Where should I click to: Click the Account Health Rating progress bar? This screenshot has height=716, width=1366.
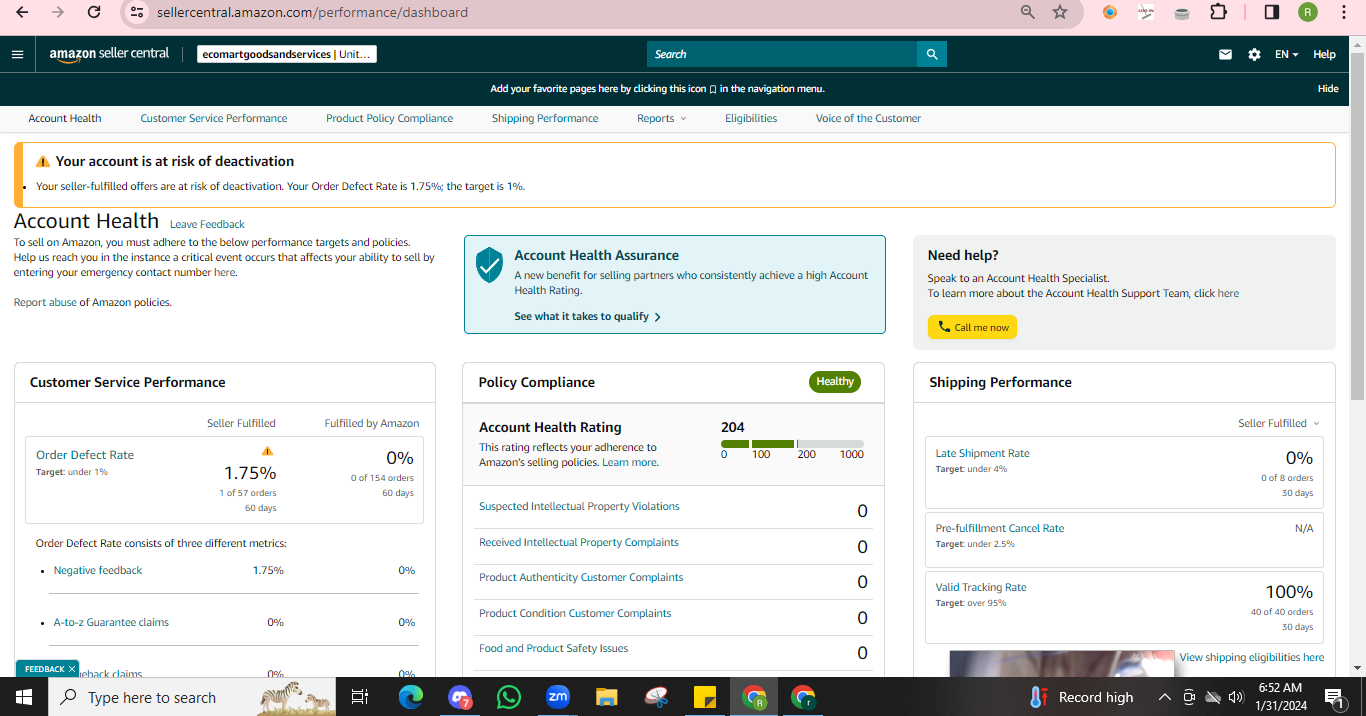(792, 444)
